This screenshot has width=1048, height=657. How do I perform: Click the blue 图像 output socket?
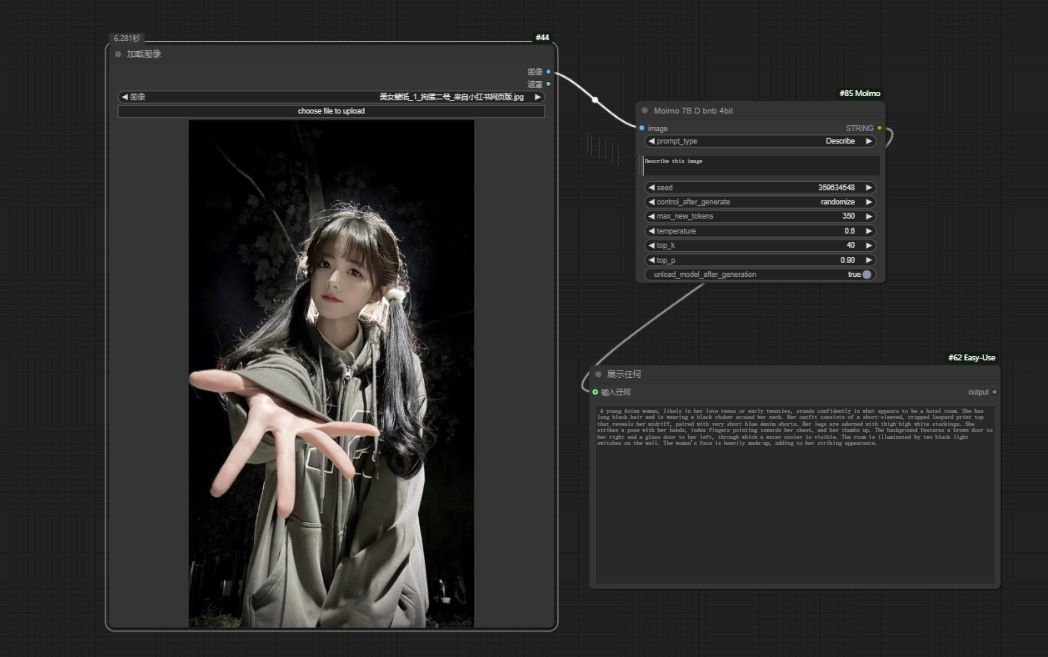548,72
